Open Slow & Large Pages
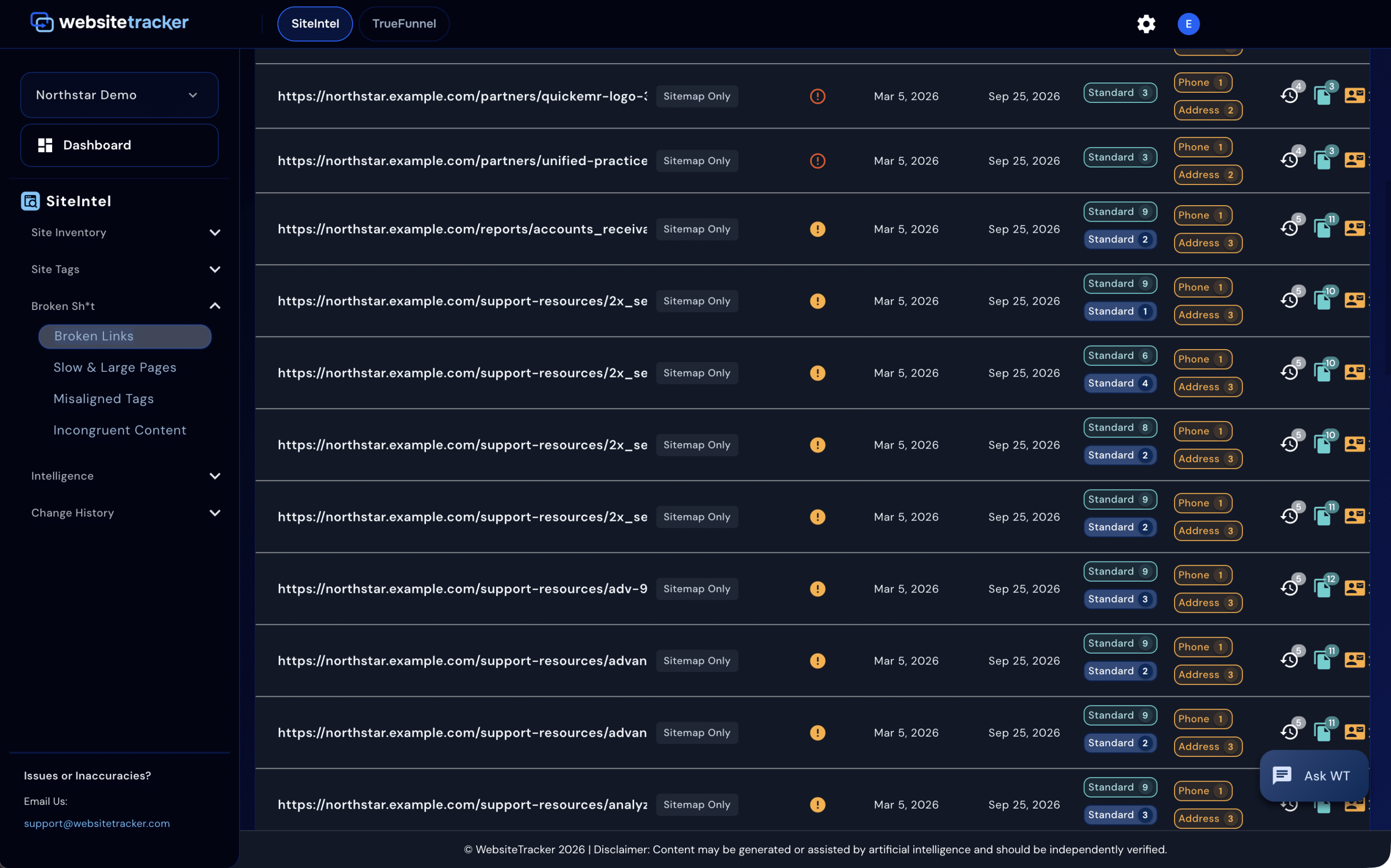This screenshot has width=1391, height=868. click(115, 367)
